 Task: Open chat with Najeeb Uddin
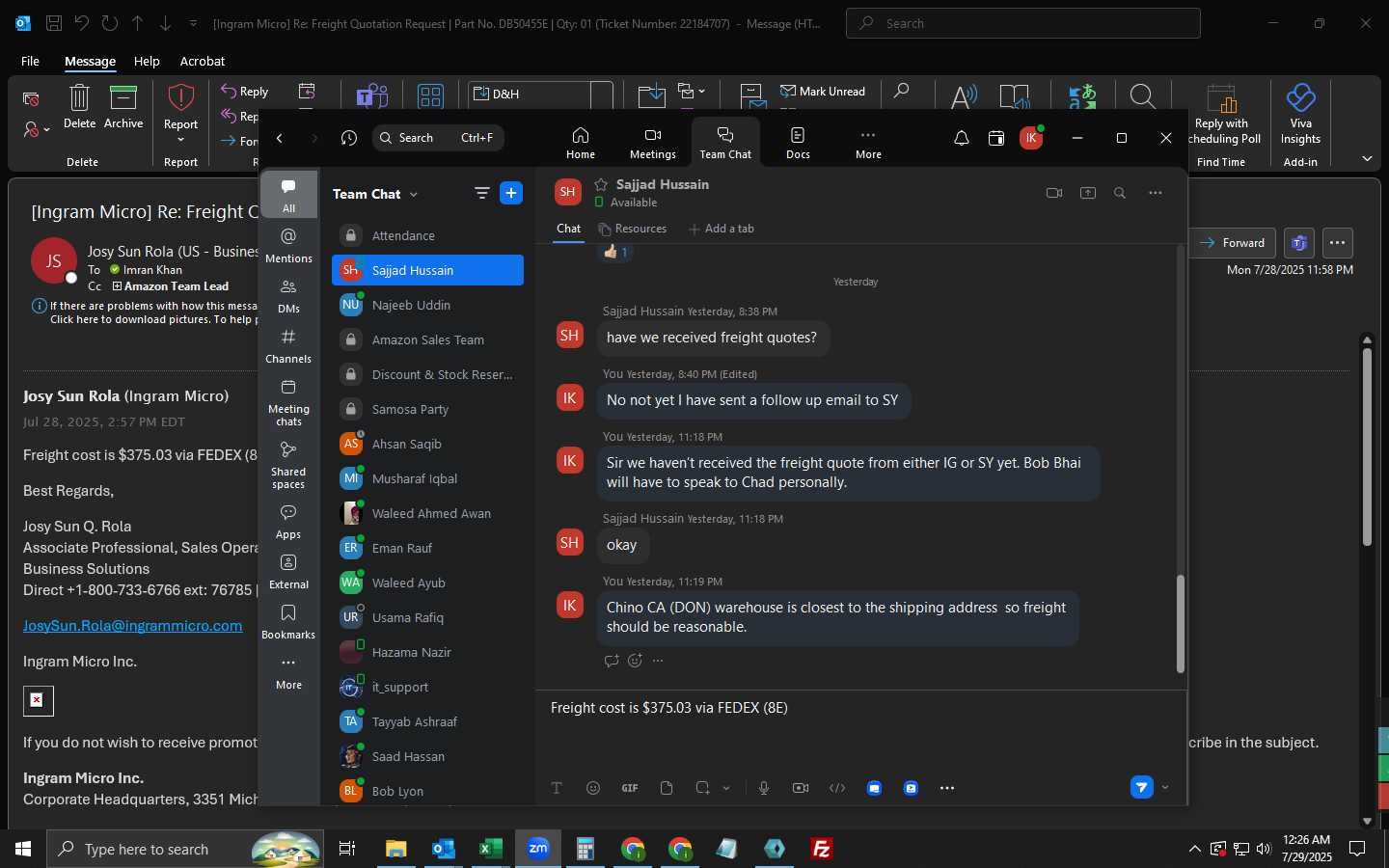pos(427,305)
